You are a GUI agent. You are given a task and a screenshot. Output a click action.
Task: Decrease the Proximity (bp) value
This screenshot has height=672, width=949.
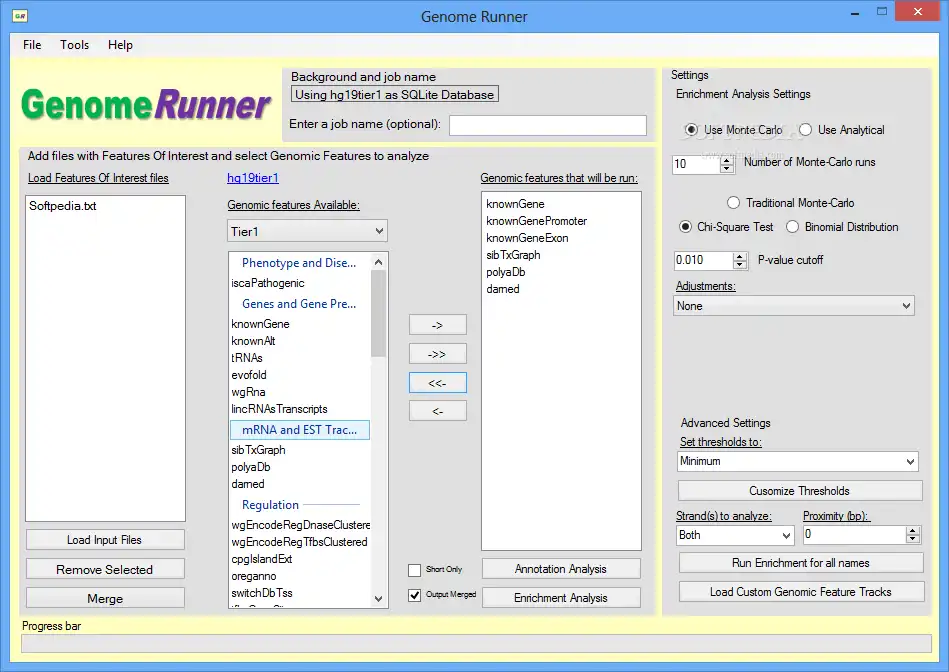(913, 539)
